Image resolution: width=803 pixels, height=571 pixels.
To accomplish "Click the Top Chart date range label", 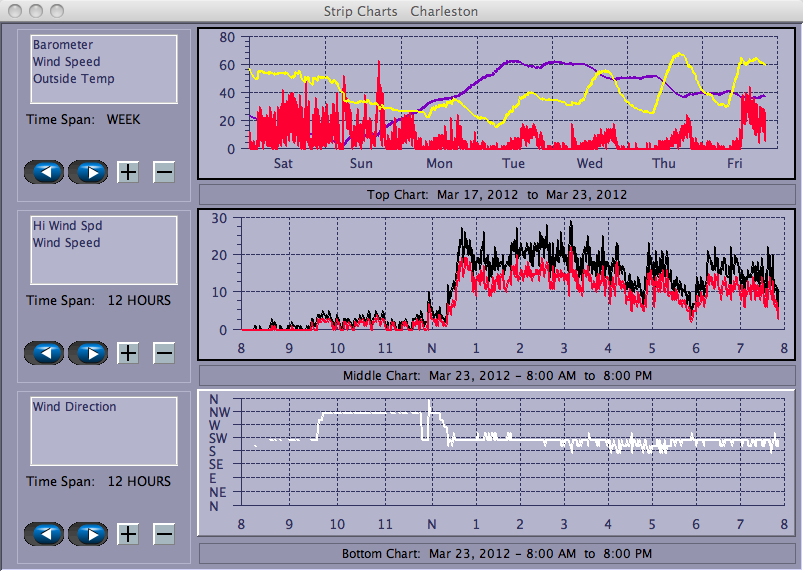I will [497, 194].
